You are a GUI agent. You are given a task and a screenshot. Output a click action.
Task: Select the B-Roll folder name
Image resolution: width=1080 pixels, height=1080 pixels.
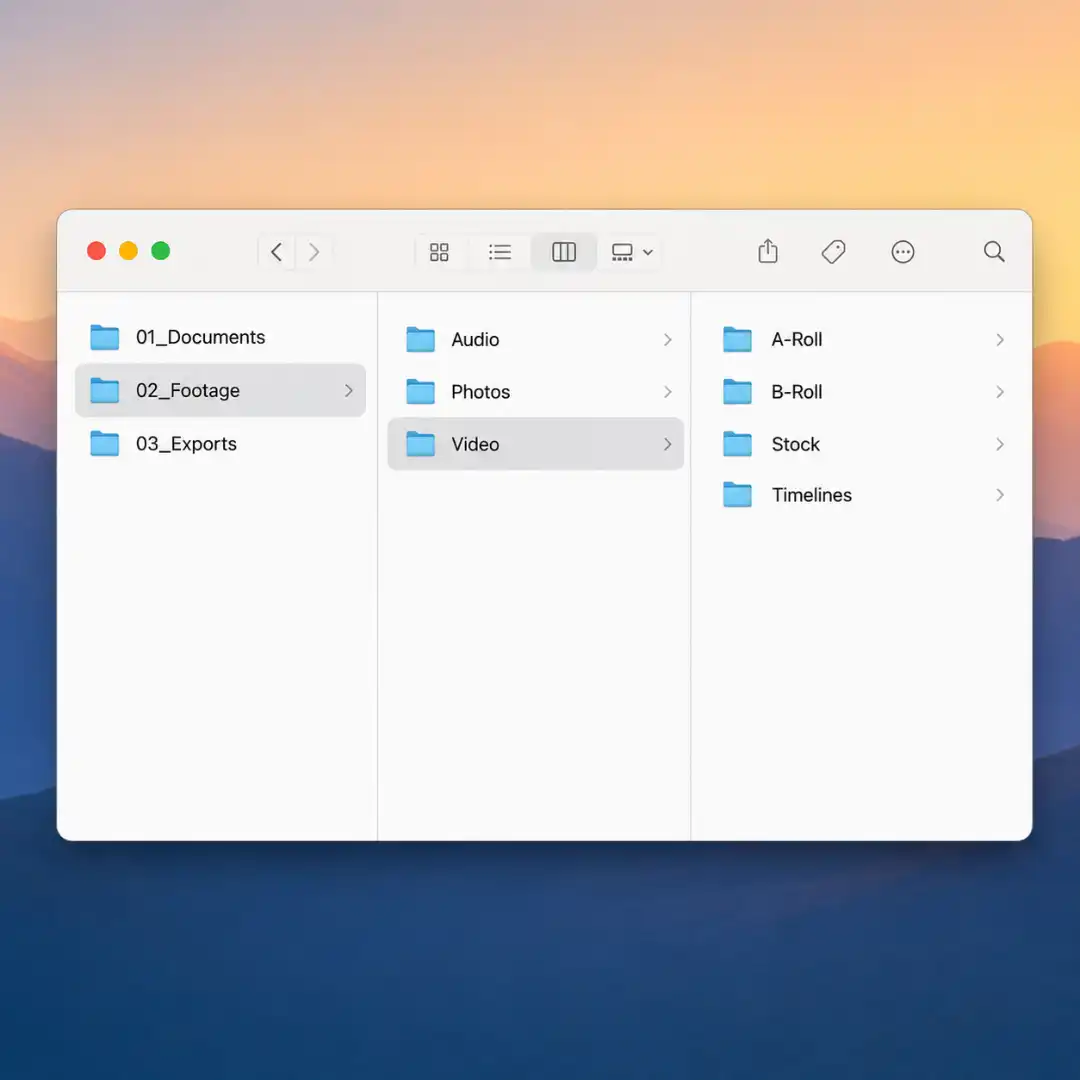[797, 392]
